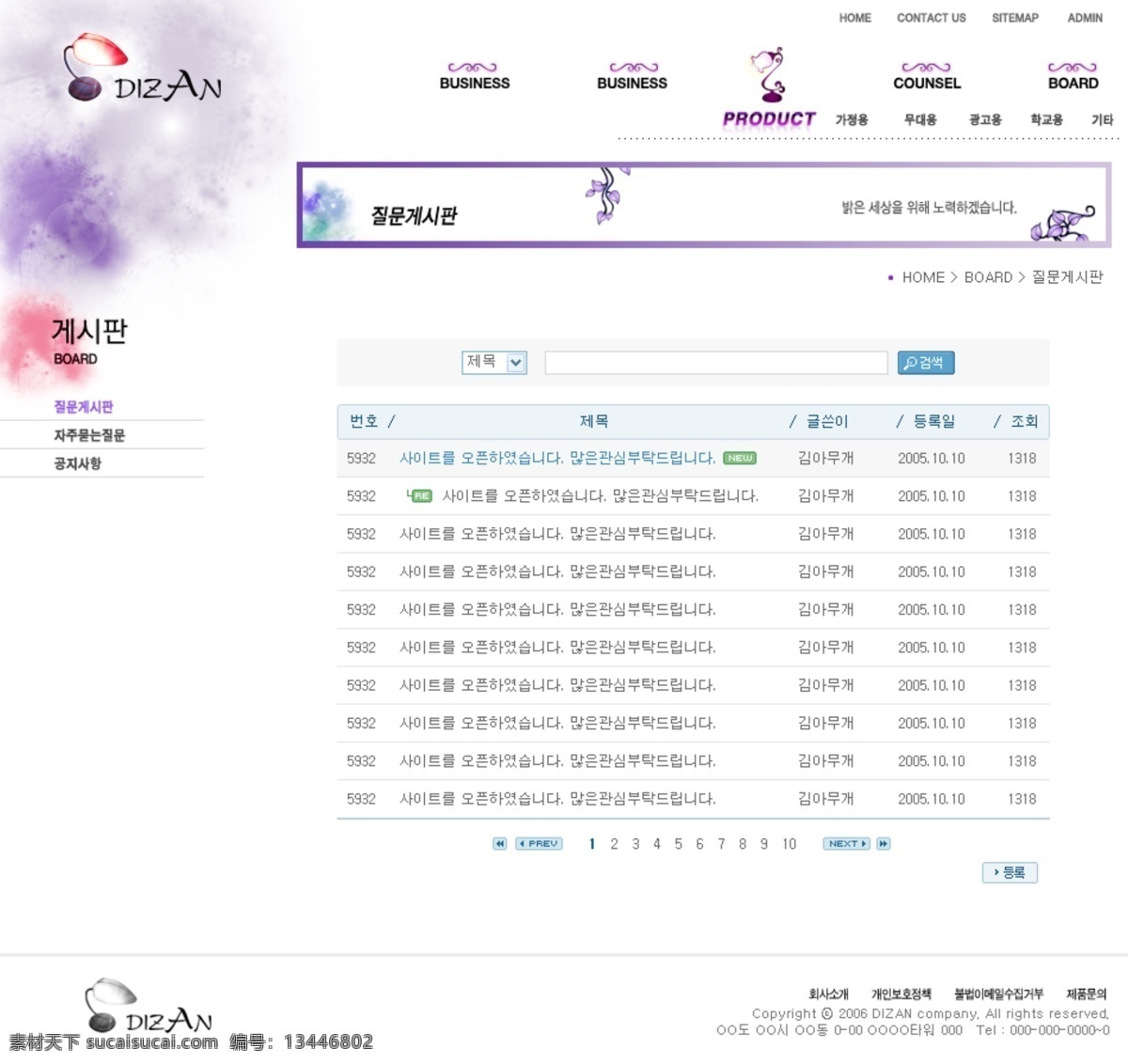
Task: Jump to the last page of results
Action: [x=884, y=844]
